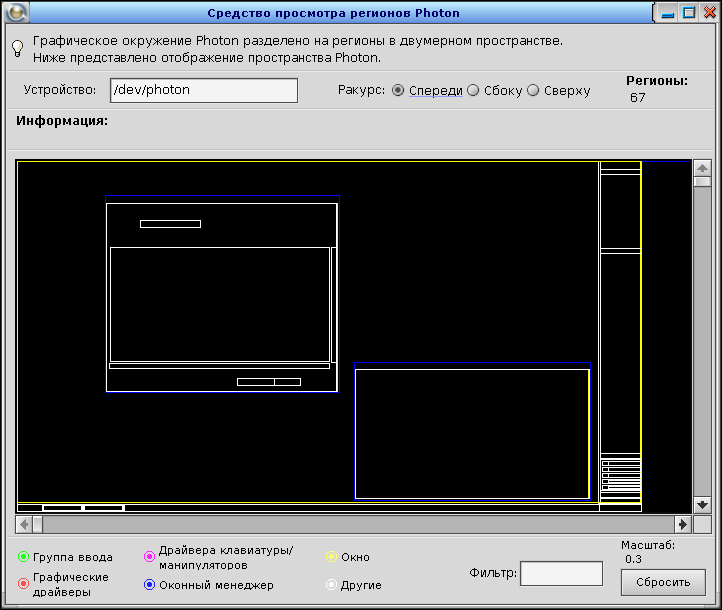The height and width of the screenshot is (610, 722).
Task: Select the Сбоку view radio button
Action: pyautogui.click(x=473, y=90)
